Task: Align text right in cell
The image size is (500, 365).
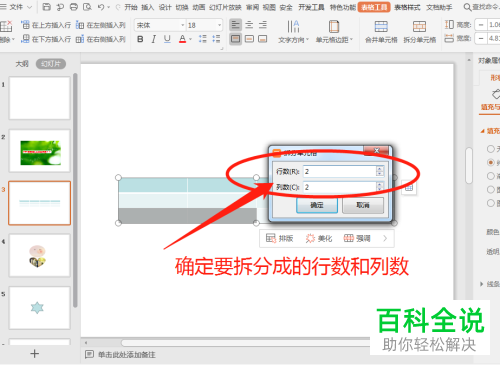Action: (x=263, y=25)
